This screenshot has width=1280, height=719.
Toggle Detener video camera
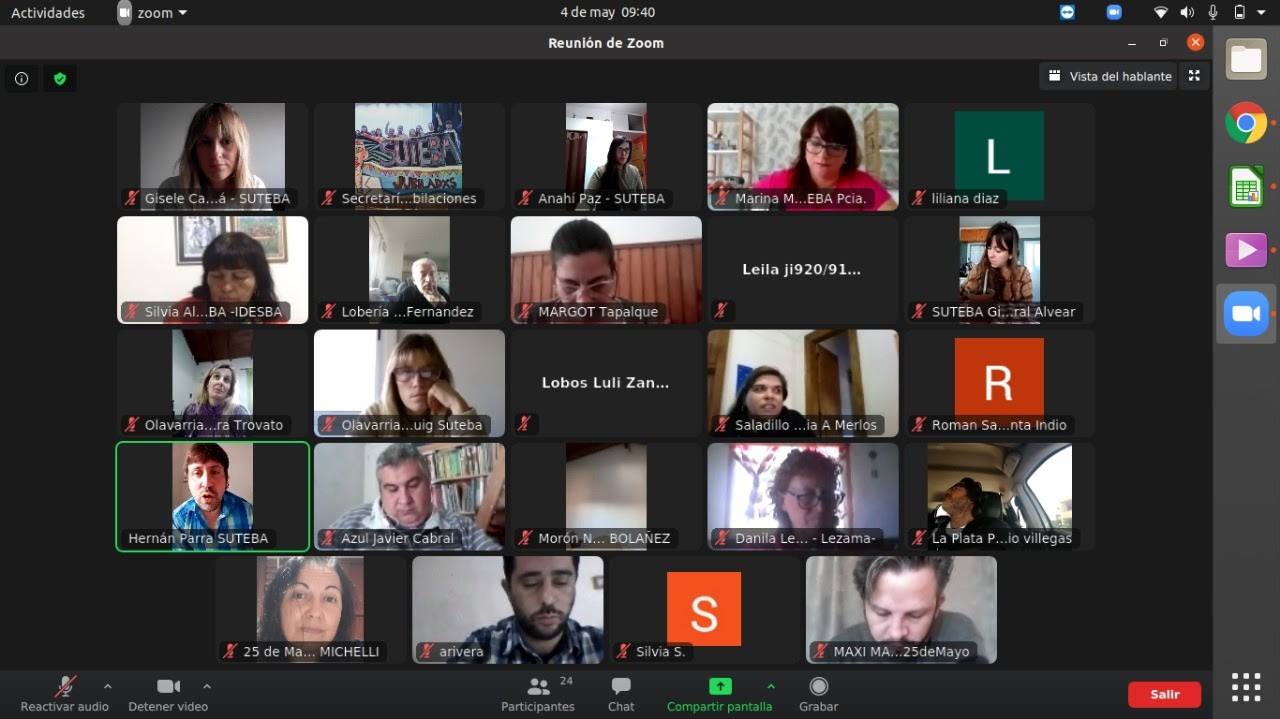(168, 694)
